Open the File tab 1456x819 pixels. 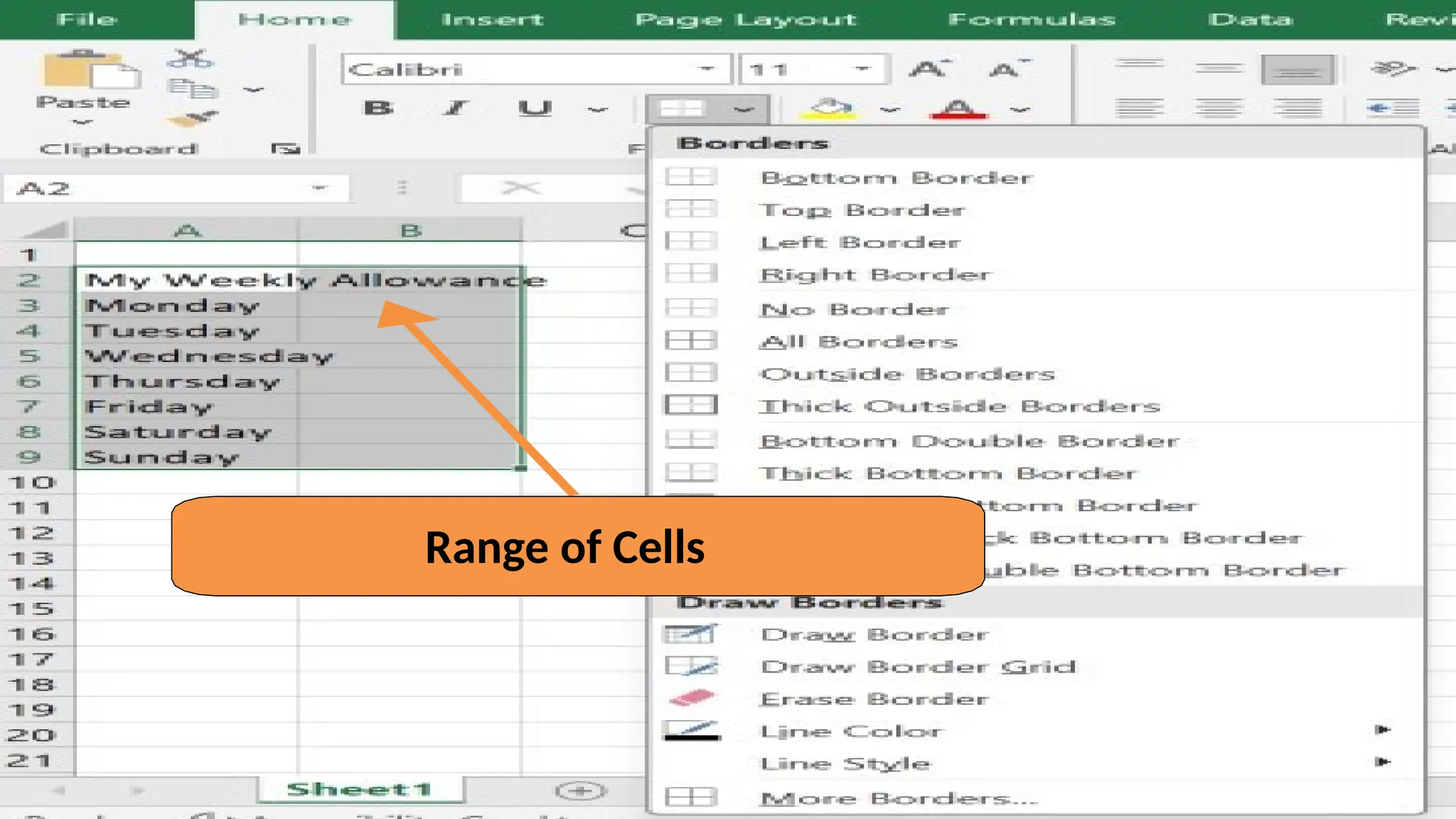click(x=87, y=19)
